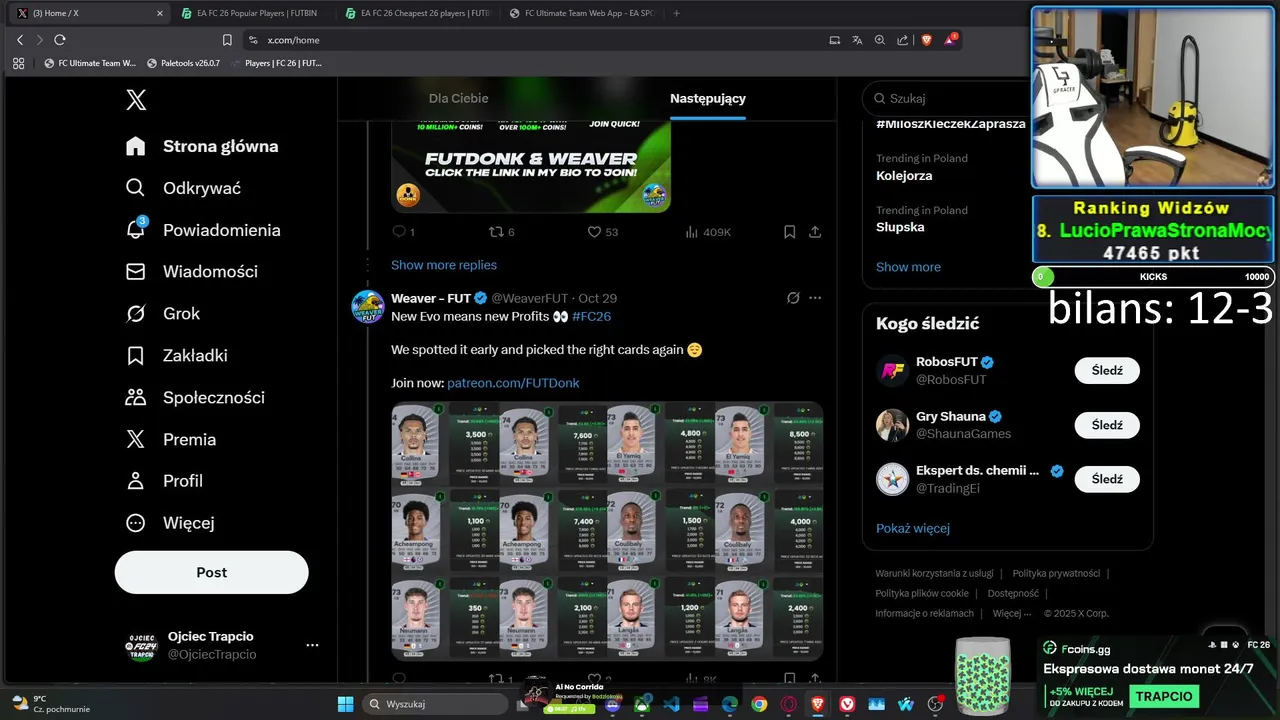The width and height of the screenshot is (1280, 720).
Task: Follow Gry Shauna with Śledź button
Action: pyautogui.click(x=1107, y=425)
